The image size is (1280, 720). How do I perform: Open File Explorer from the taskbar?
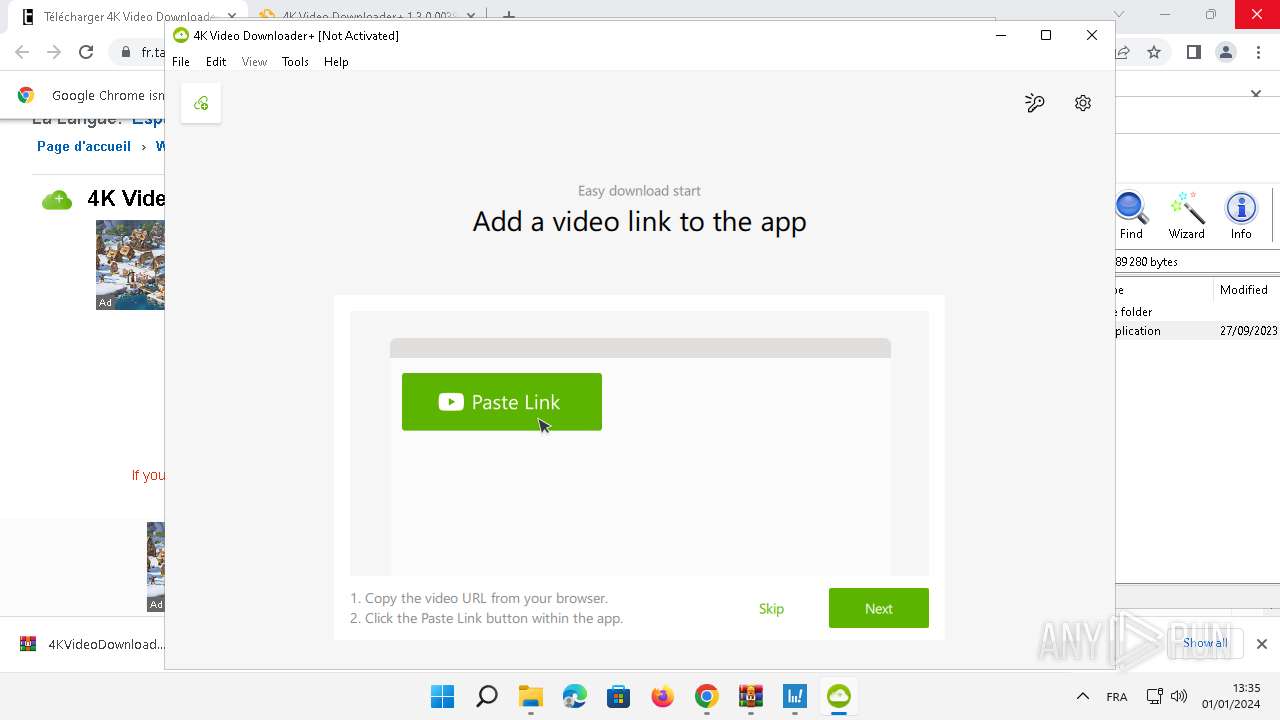click(530, 696)
